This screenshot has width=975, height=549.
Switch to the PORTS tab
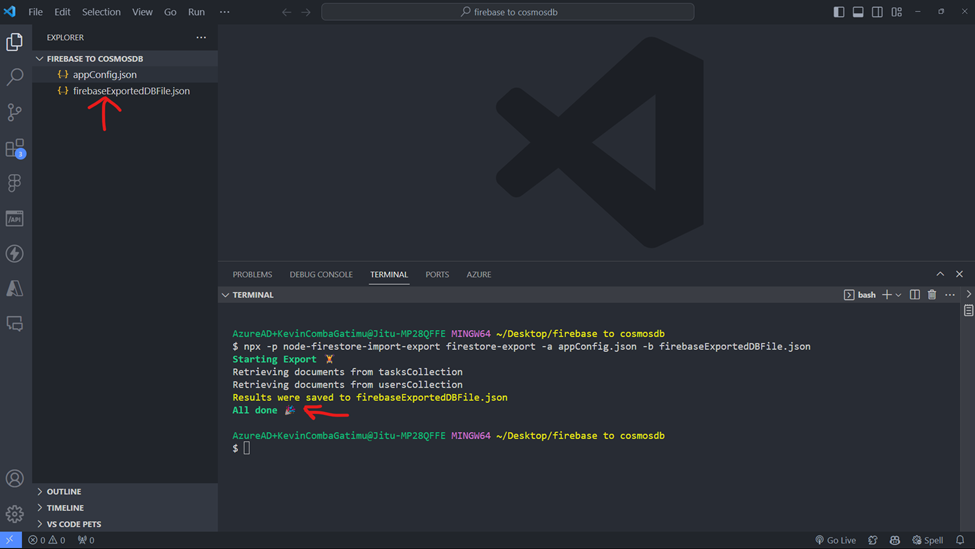pyautogui.click(x=437, y=274)
